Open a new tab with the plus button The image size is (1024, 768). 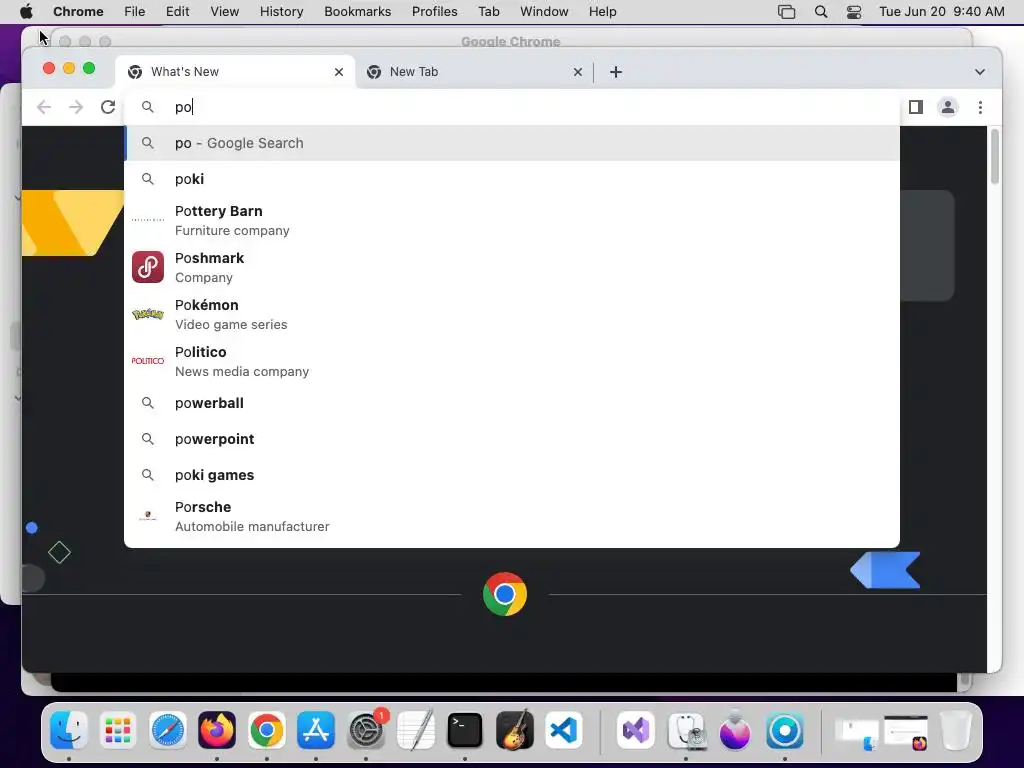tap(616, 72)
